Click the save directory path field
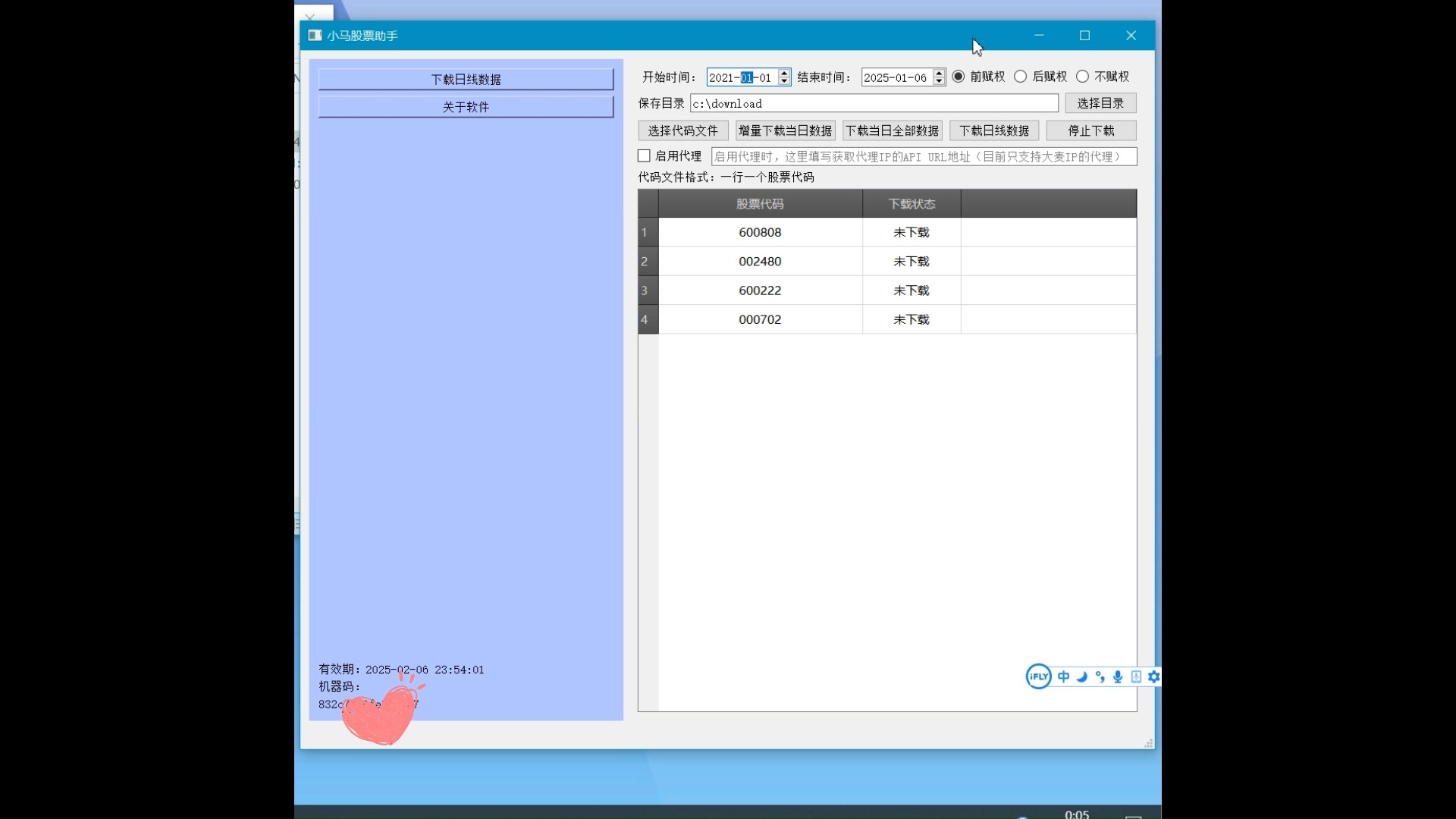The image size is (1456, 819). (x=874, y=104)
